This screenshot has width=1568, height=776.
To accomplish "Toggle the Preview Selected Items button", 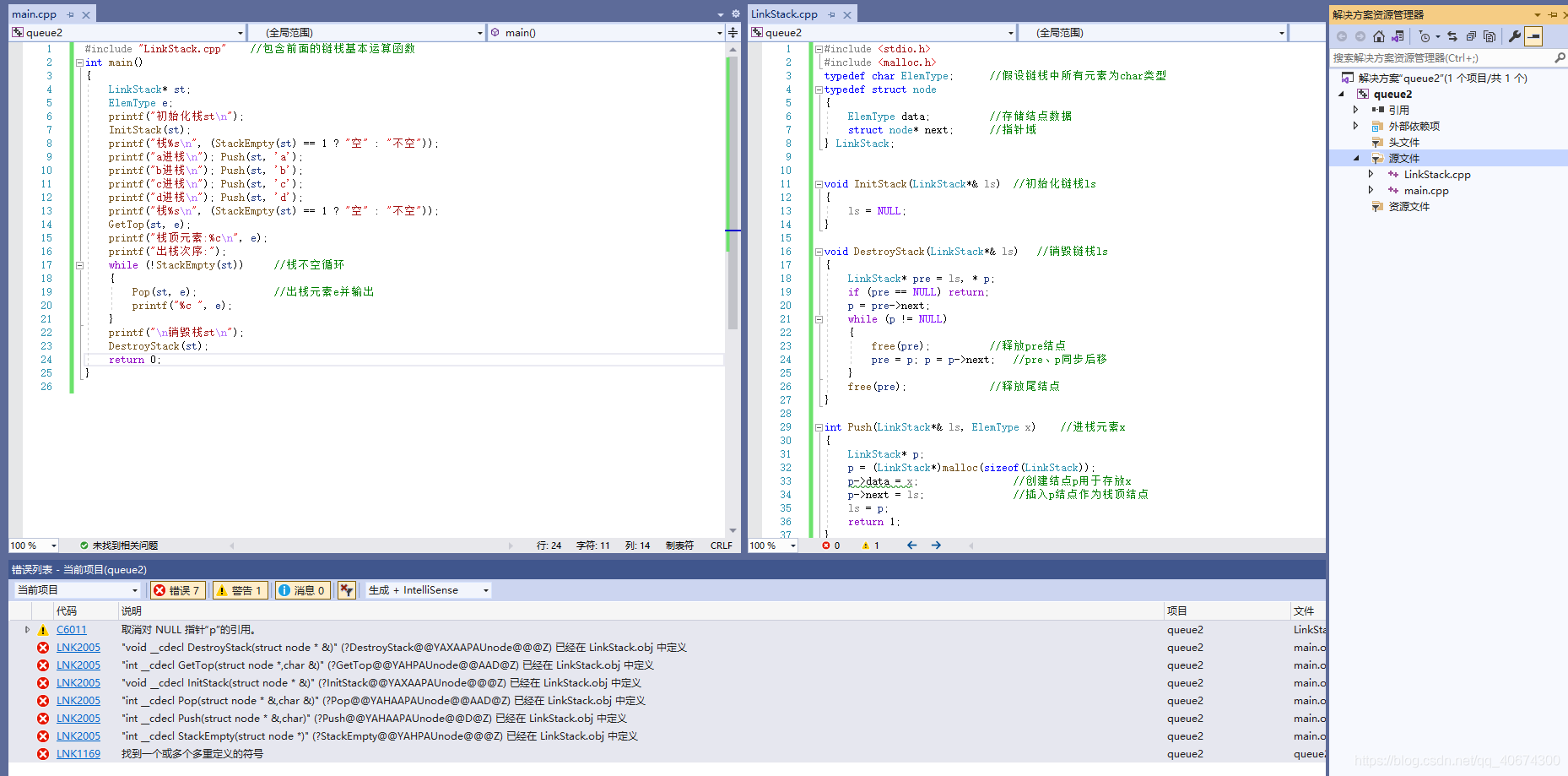I will tap(1533, 36).
